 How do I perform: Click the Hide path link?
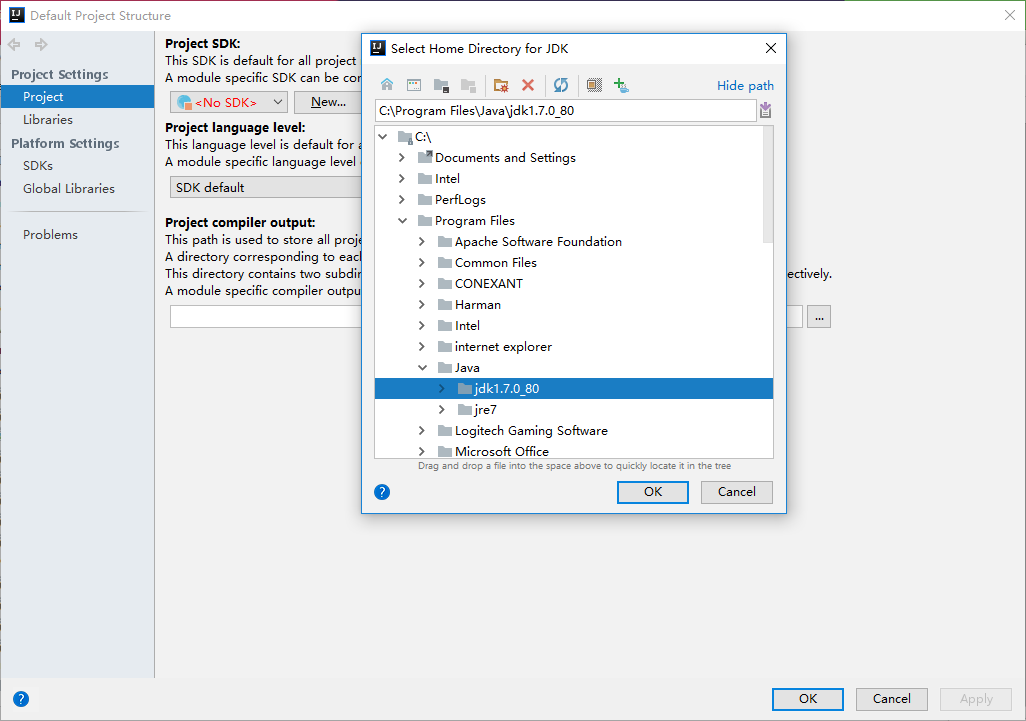coord(745,85)
